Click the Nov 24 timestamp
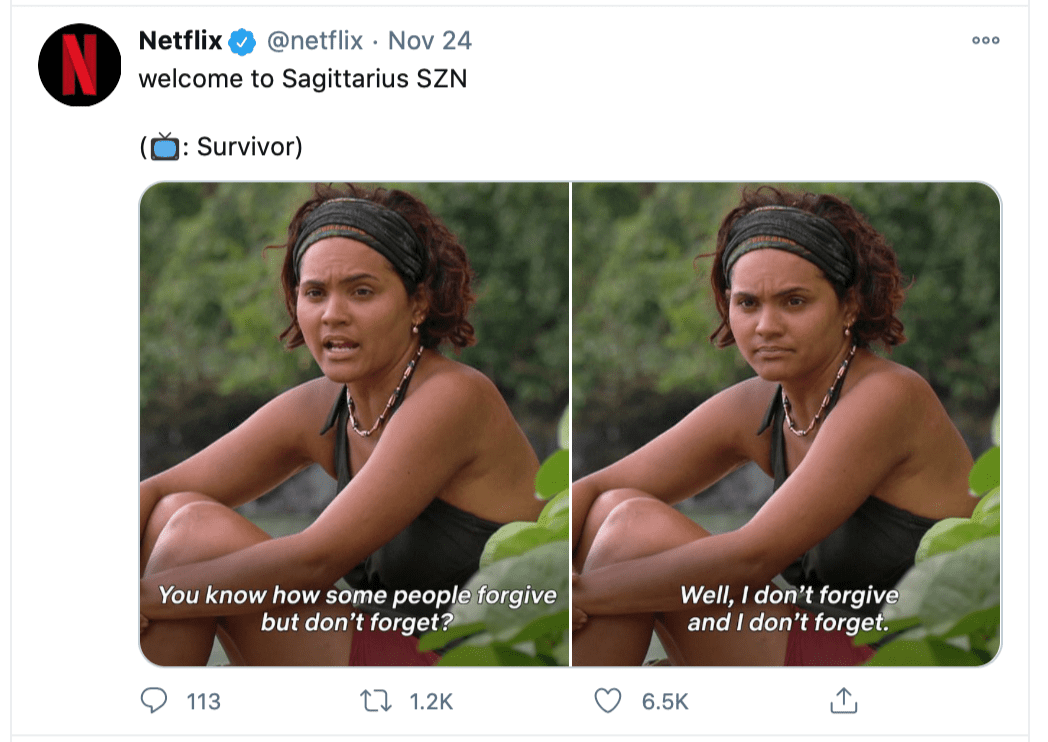This screenshot has height=742, width=1048. [x=430, y=41]
